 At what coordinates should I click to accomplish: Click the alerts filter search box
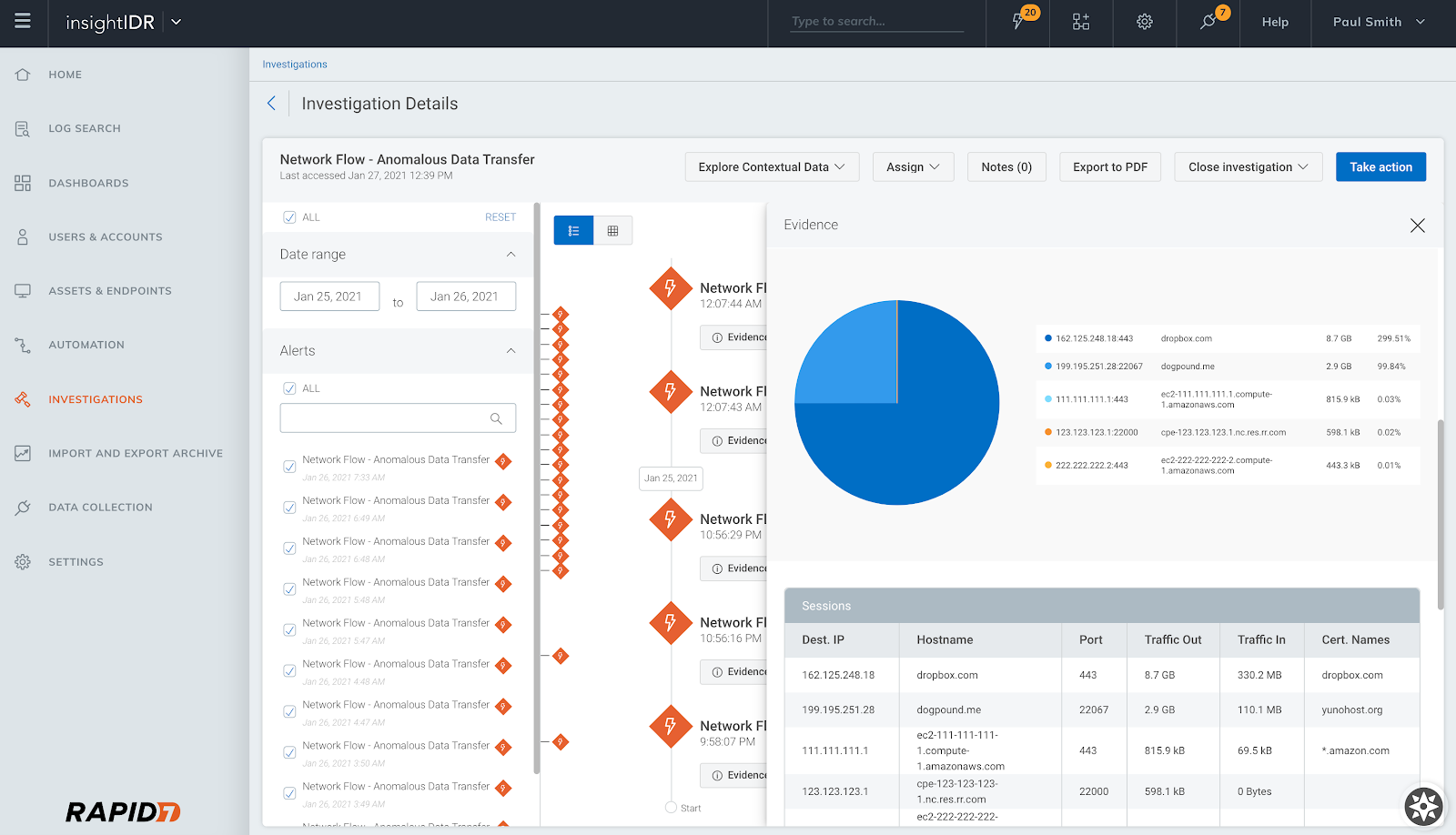click(398, 418)
